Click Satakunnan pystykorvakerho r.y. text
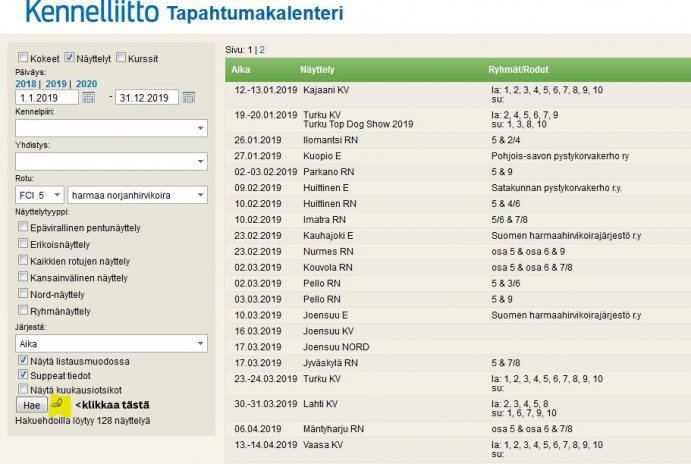The height and width of the screenshot is (464, 691). [557, 188]
